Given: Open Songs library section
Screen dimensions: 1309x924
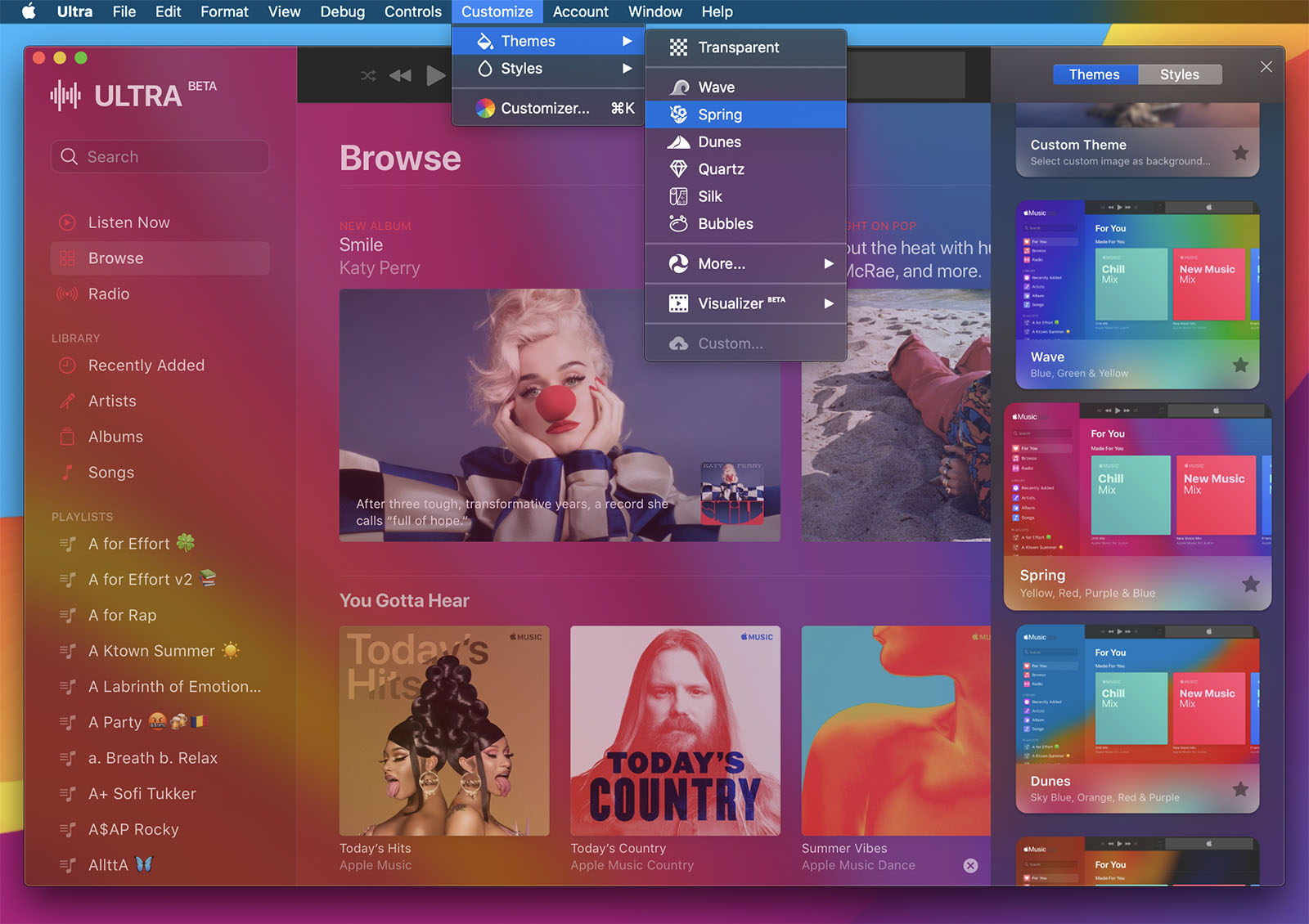Looking at the screenshot, I should coord(160,473).
